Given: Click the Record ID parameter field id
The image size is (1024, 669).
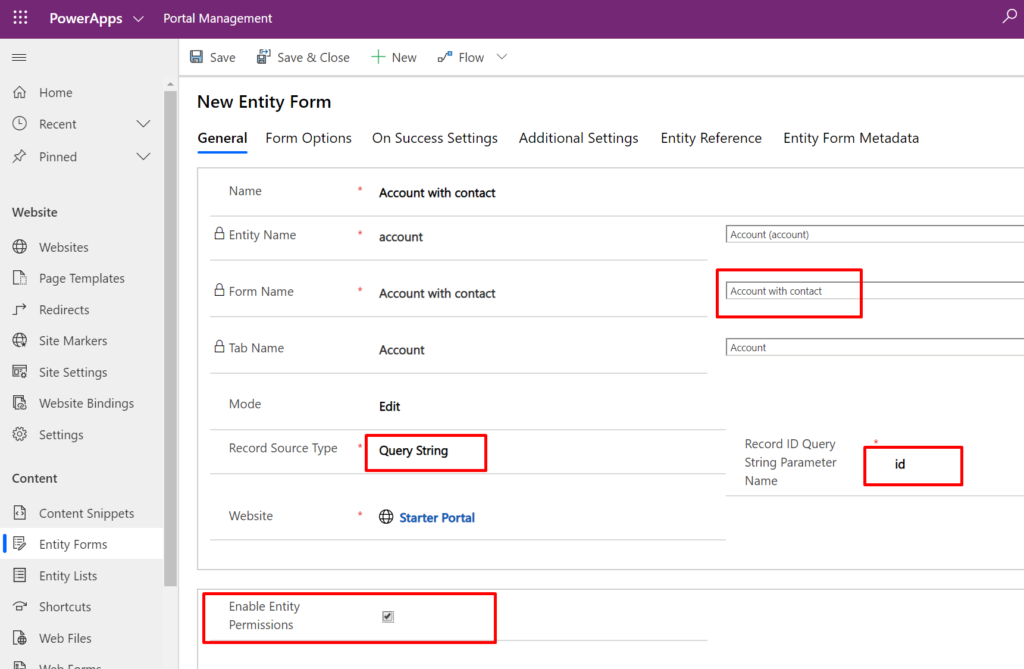Looking at the screenshot, I should click(900, 464).
